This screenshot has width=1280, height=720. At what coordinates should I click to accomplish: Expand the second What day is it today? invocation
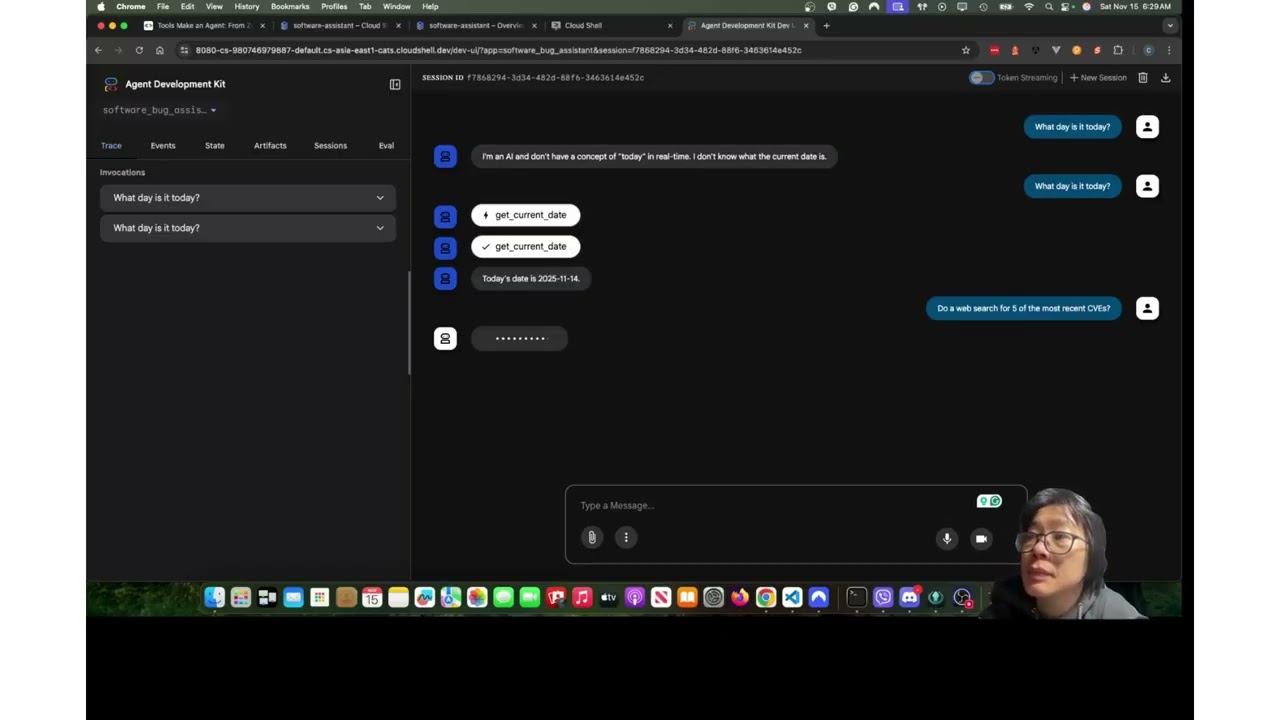pyautogui.click(x=248, y=228)
